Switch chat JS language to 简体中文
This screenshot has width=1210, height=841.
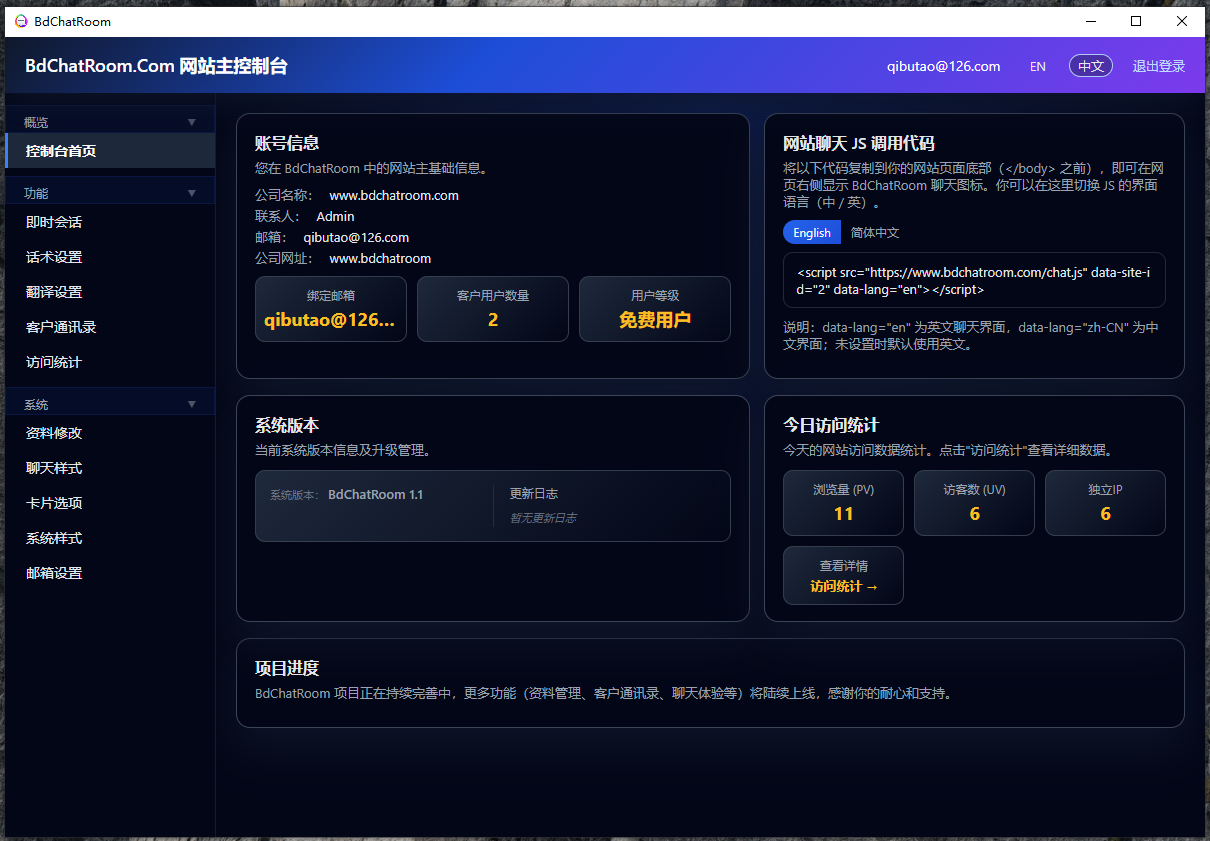point(874,232)
